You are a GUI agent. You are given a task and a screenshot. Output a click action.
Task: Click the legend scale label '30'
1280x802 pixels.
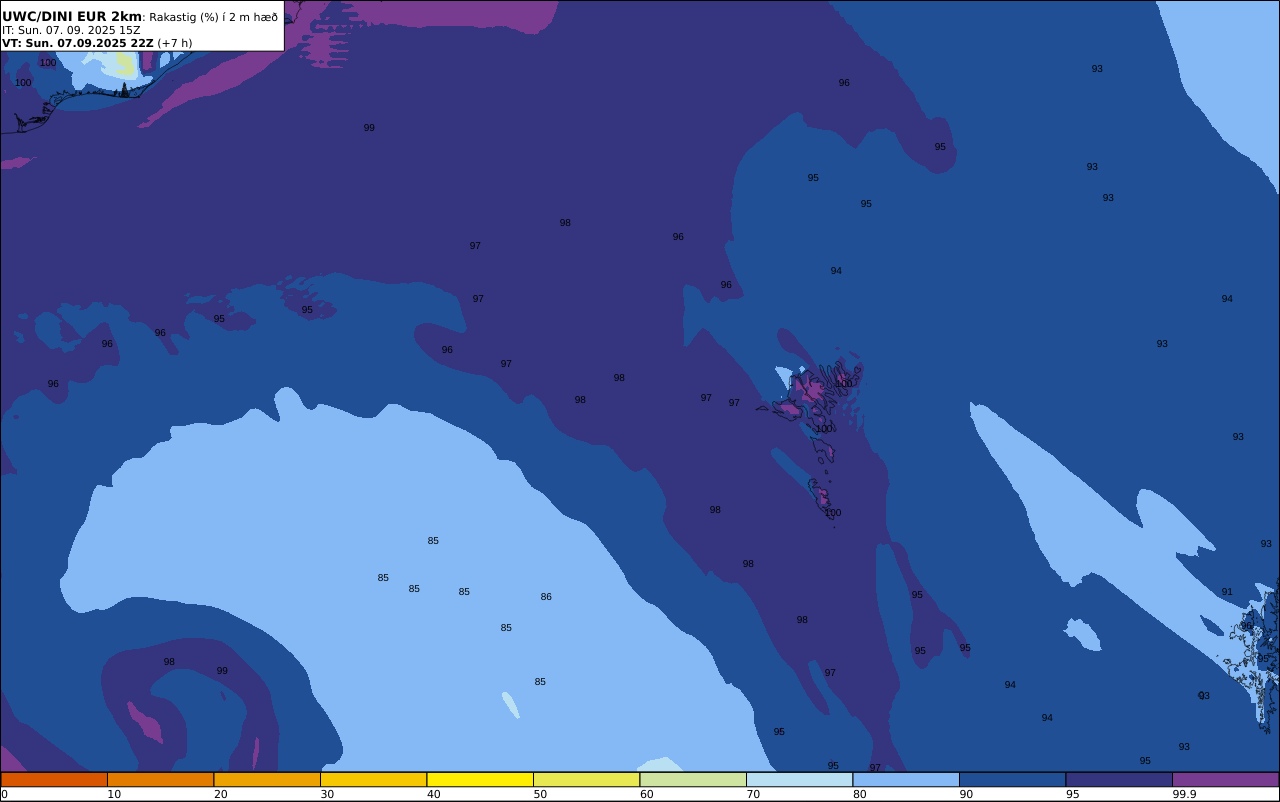click(327, 794)
